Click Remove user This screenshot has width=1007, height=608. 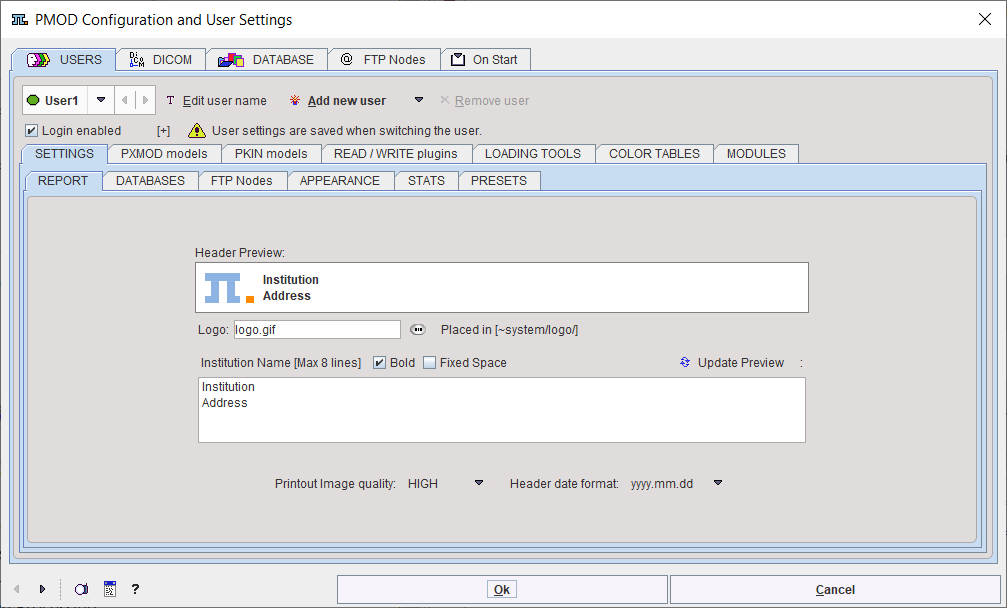(484, 101)
